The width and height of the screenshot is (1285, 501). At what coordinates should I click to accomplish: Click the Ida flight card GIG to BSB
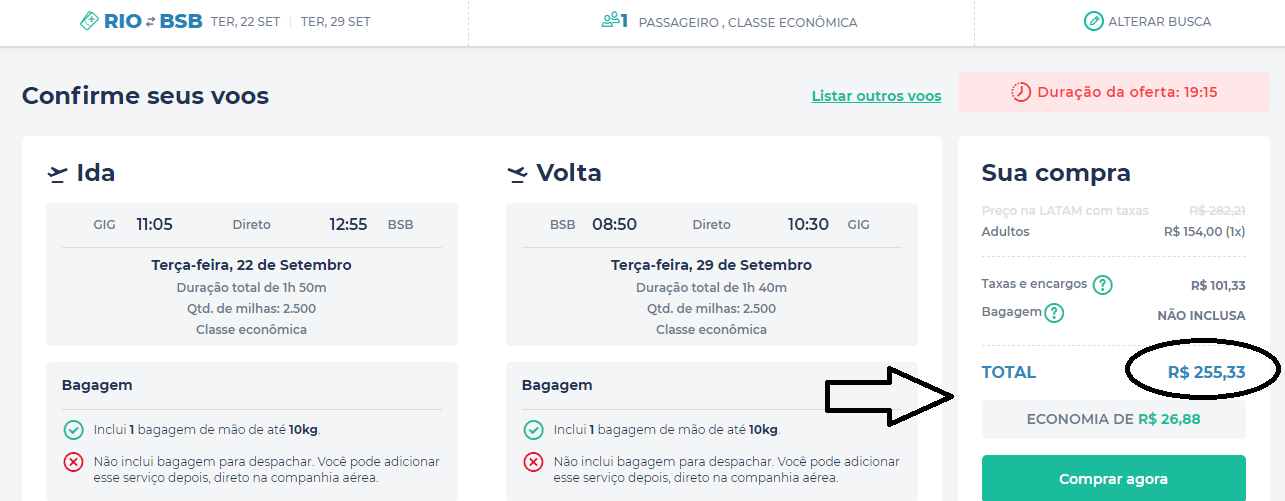coord(252,274)
